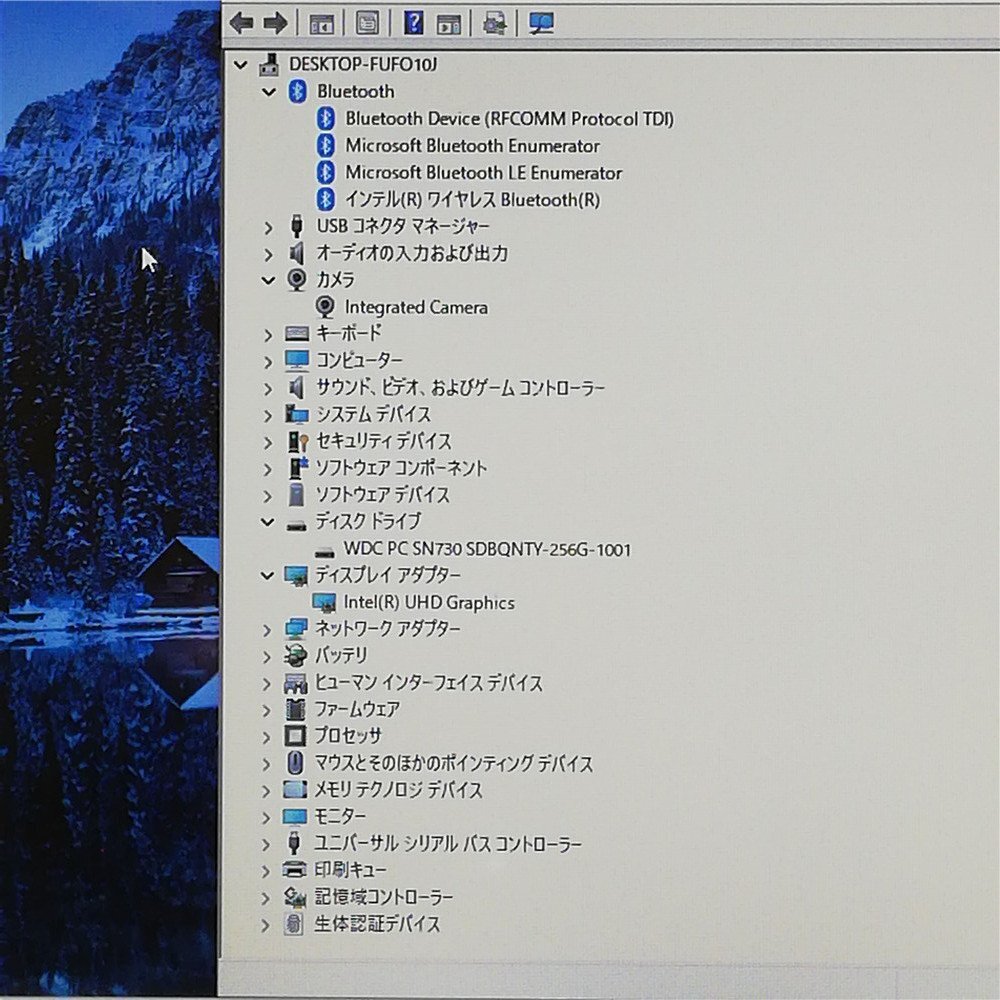Open the Properties toolbar icon

pos(367,24)
